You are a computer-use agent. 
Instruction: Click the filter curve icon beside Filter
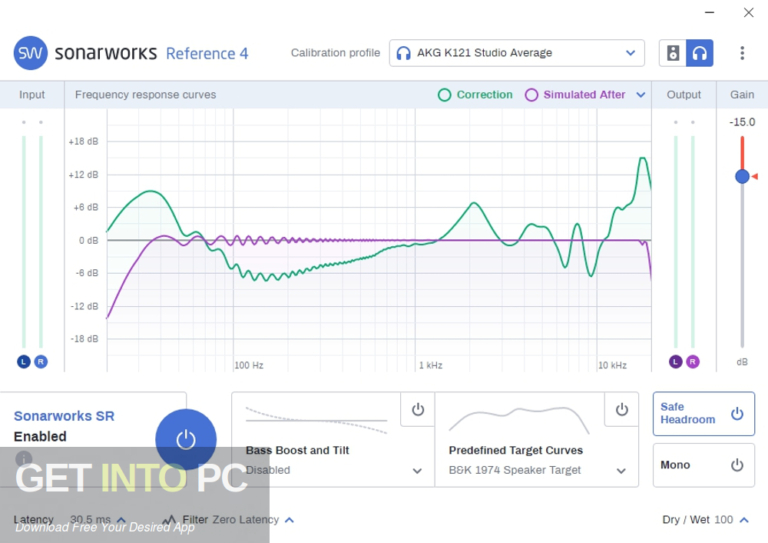pos(169,519)
